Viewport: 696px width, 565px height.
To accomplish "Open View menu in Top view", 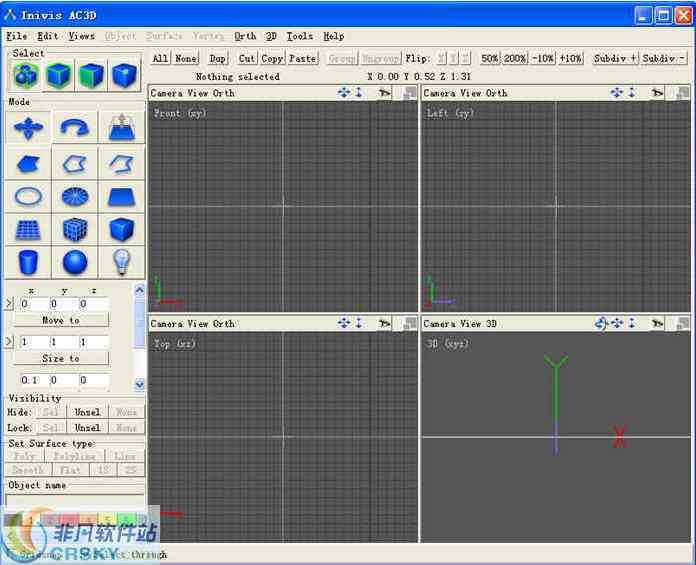I will point(198,324).
